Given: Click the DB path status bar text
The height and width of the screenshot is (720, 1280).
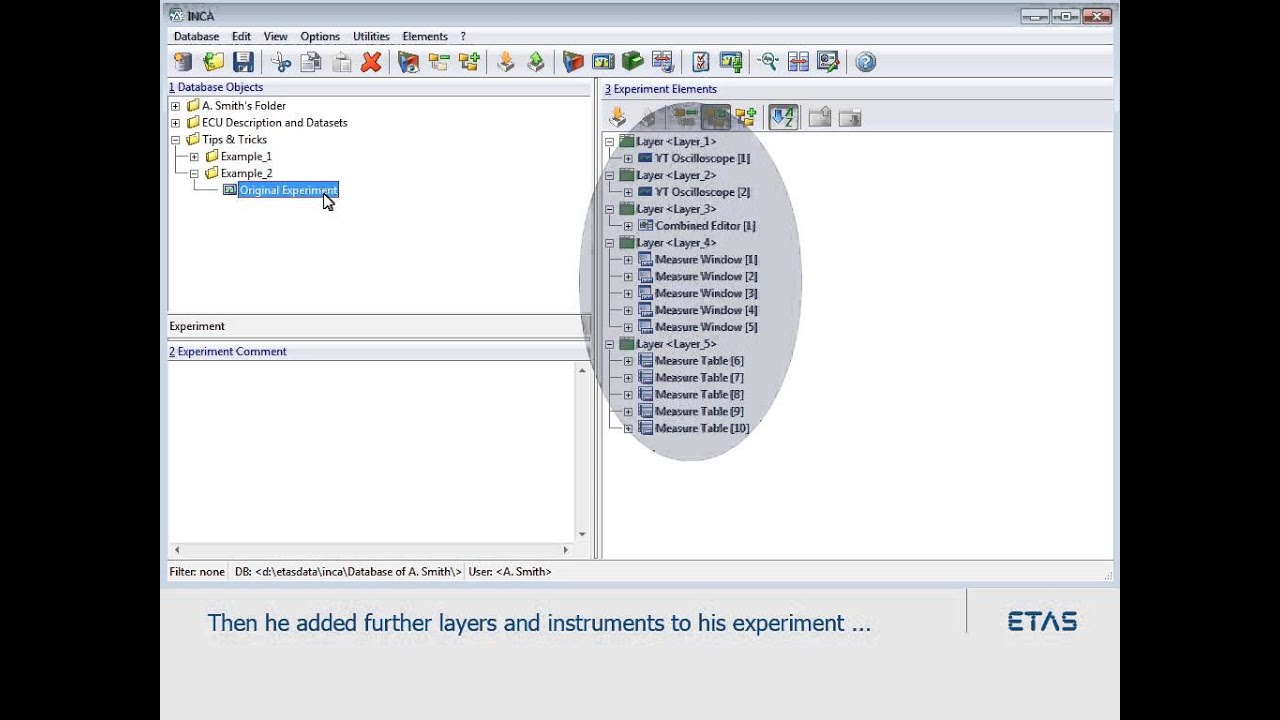Looking at the screenshot, I should [x=348, y=572].
